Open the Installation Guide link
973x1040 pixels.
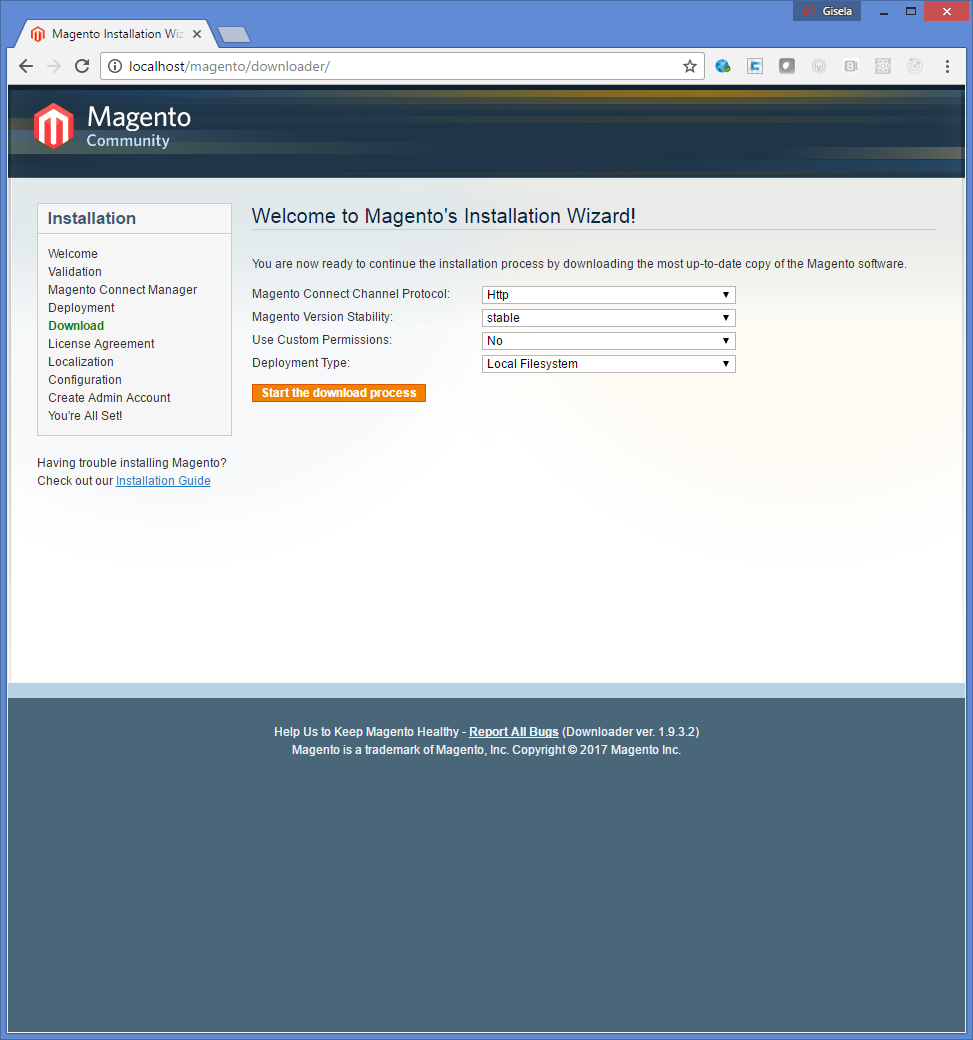click(x=163, y=481)
